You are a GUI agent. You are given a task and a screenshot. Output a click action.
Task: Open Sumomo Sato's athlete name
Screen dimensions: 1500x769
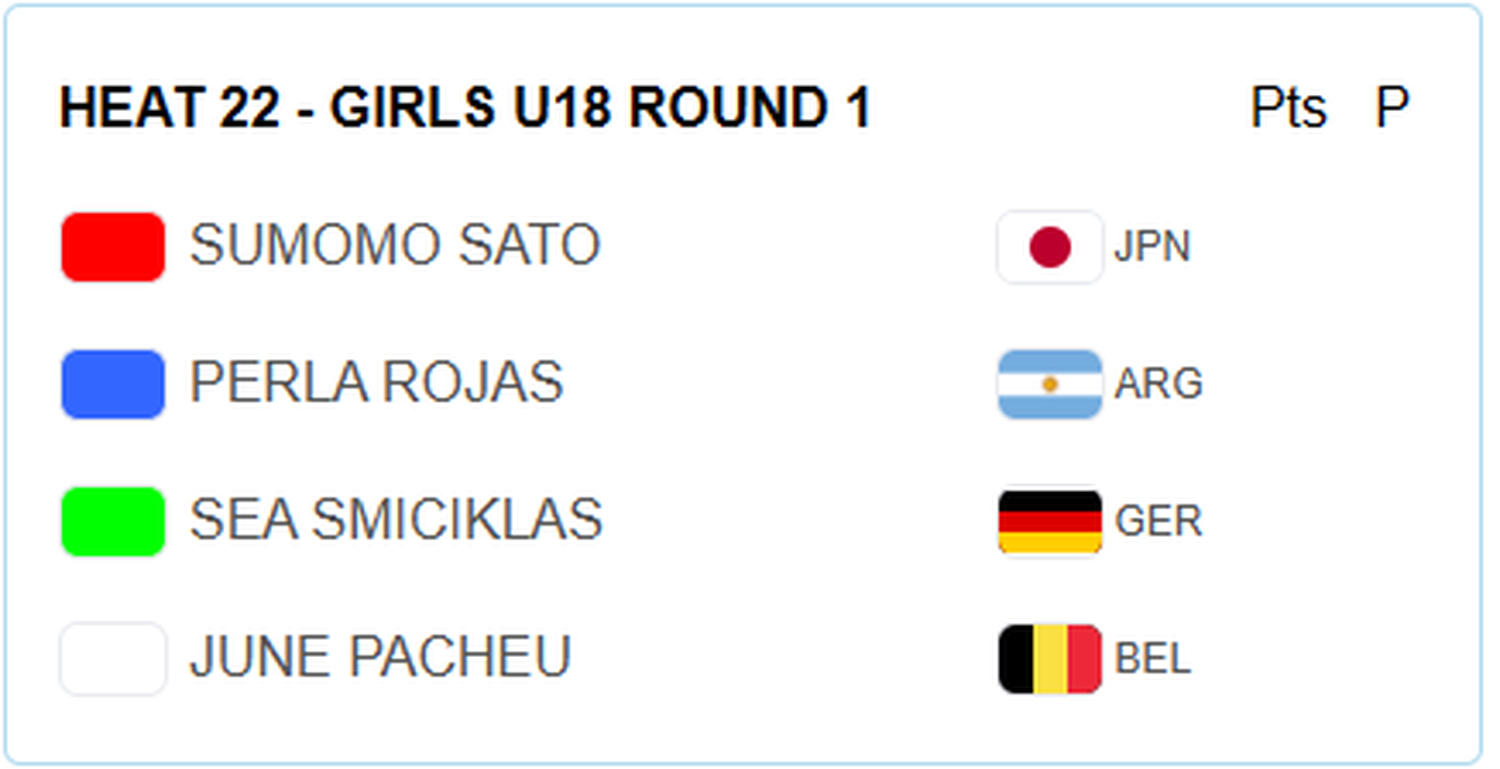(x=395, y=245)
